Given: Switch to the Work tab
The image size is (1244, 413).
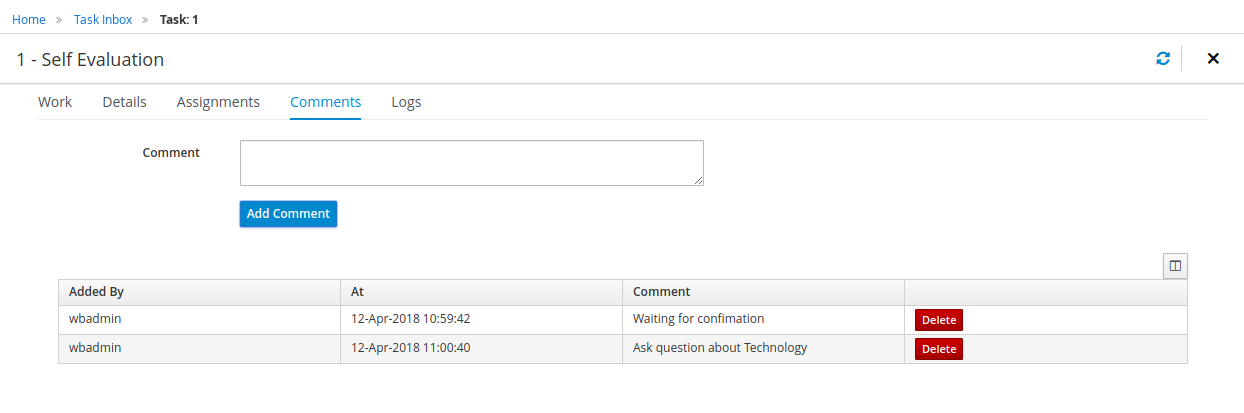Looking at the screenshot, I should [55, 102].
